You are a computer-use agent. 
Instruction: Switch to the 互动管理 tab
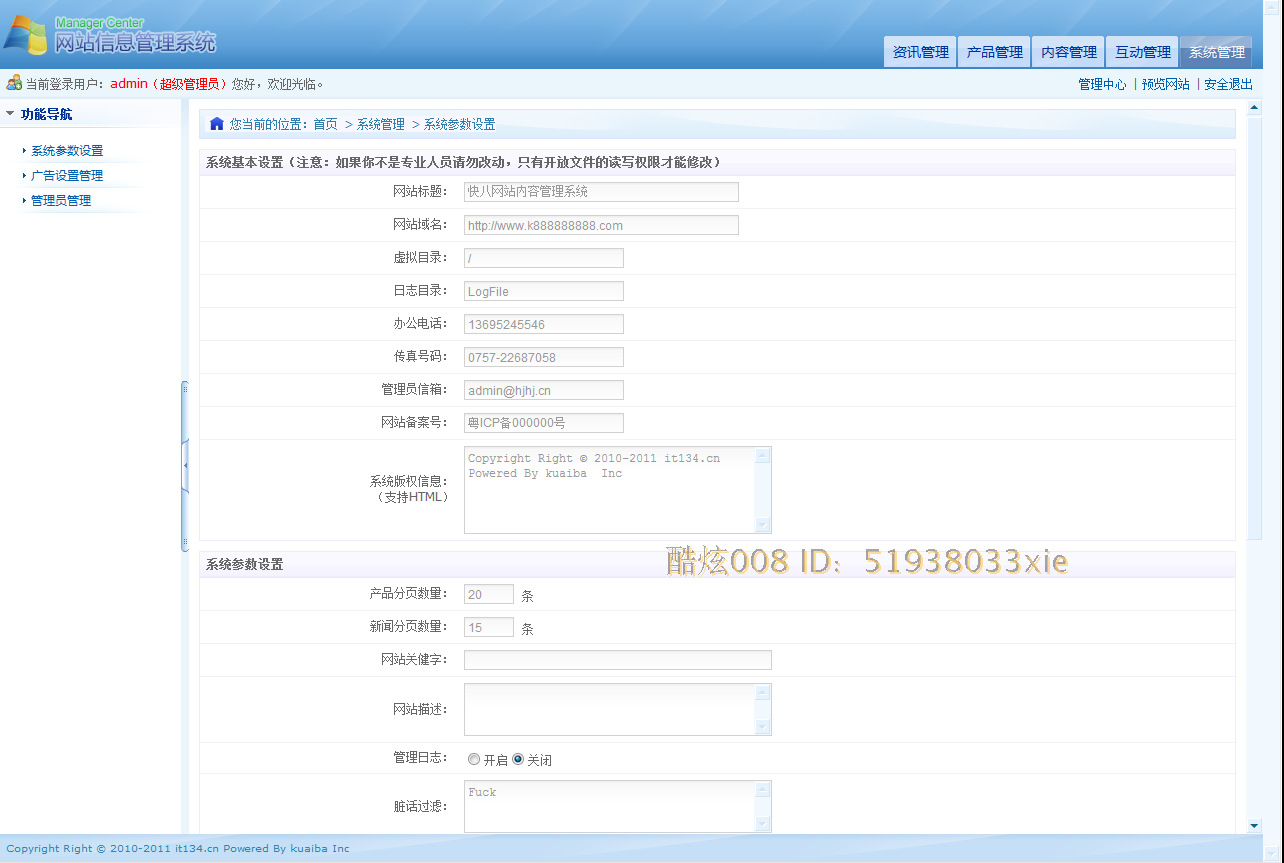pos(1141,52)
